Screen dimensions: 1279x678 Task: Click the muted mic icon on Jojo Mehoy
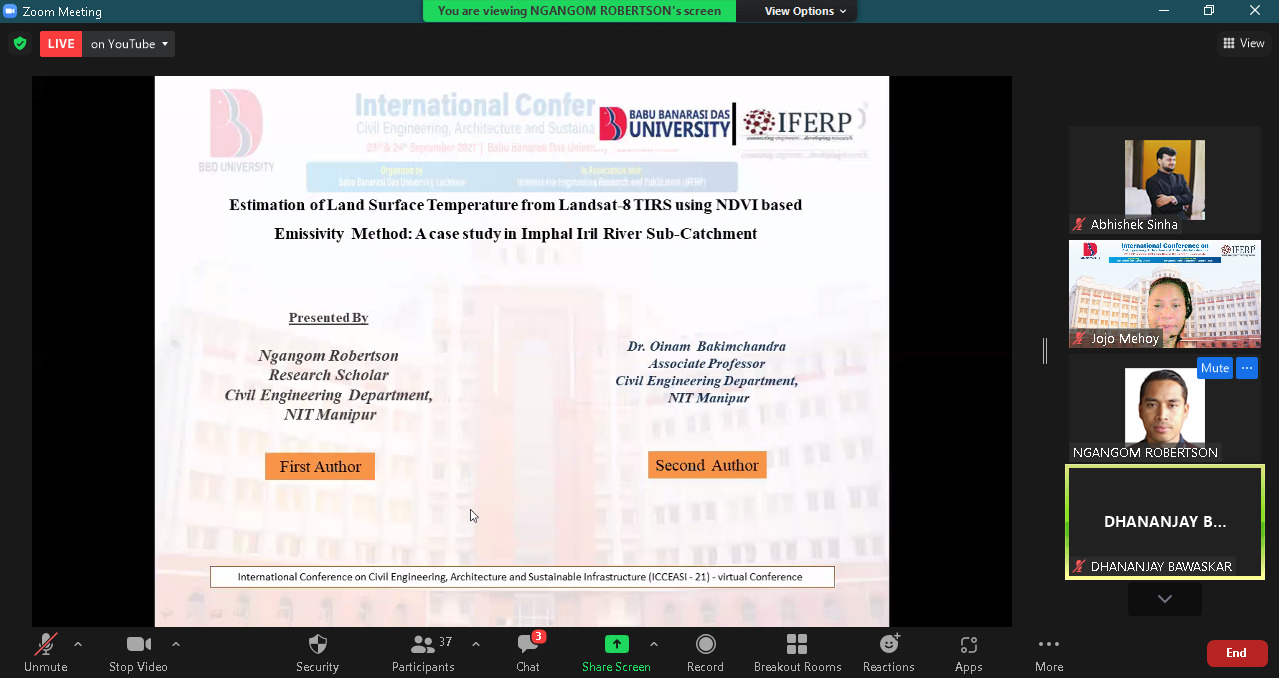tap(1079, 339)
